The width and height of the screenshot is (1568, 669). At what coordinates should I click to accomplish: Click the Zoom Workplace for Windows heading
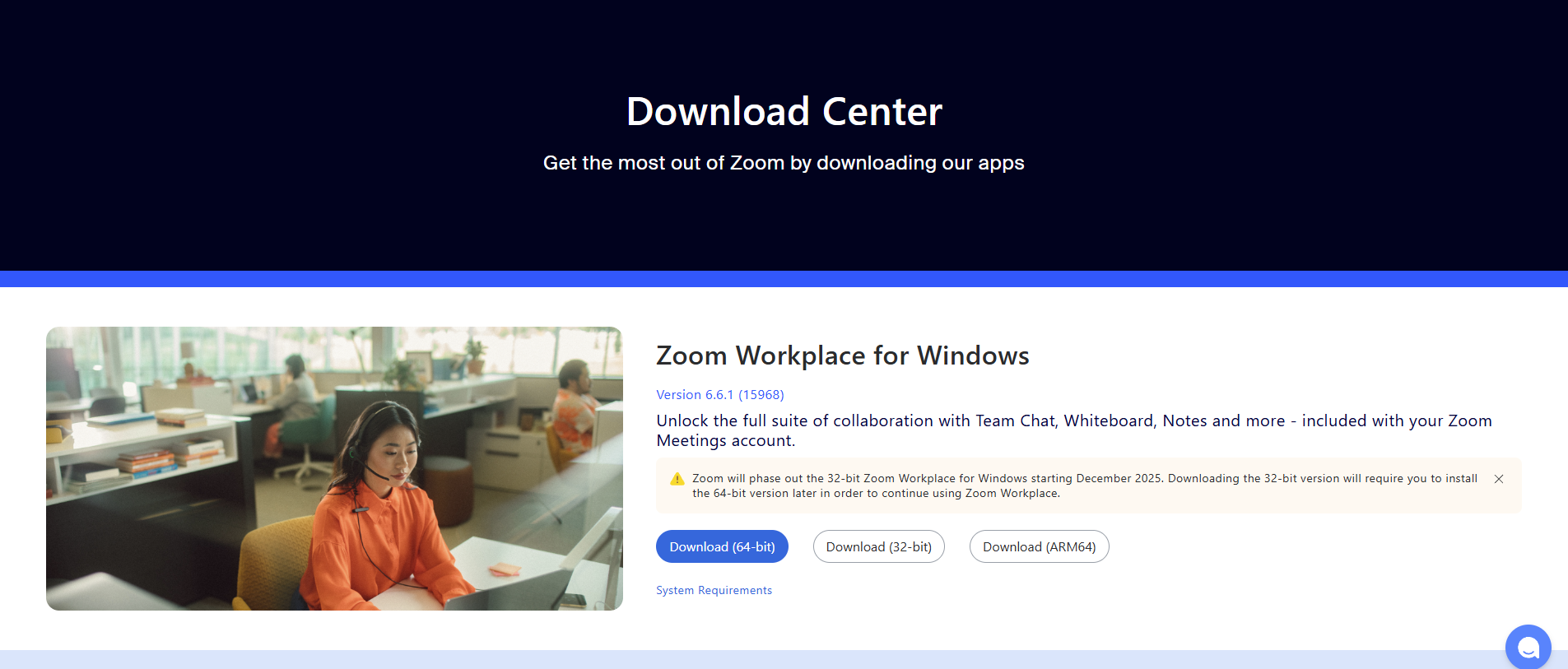point(843,355)
